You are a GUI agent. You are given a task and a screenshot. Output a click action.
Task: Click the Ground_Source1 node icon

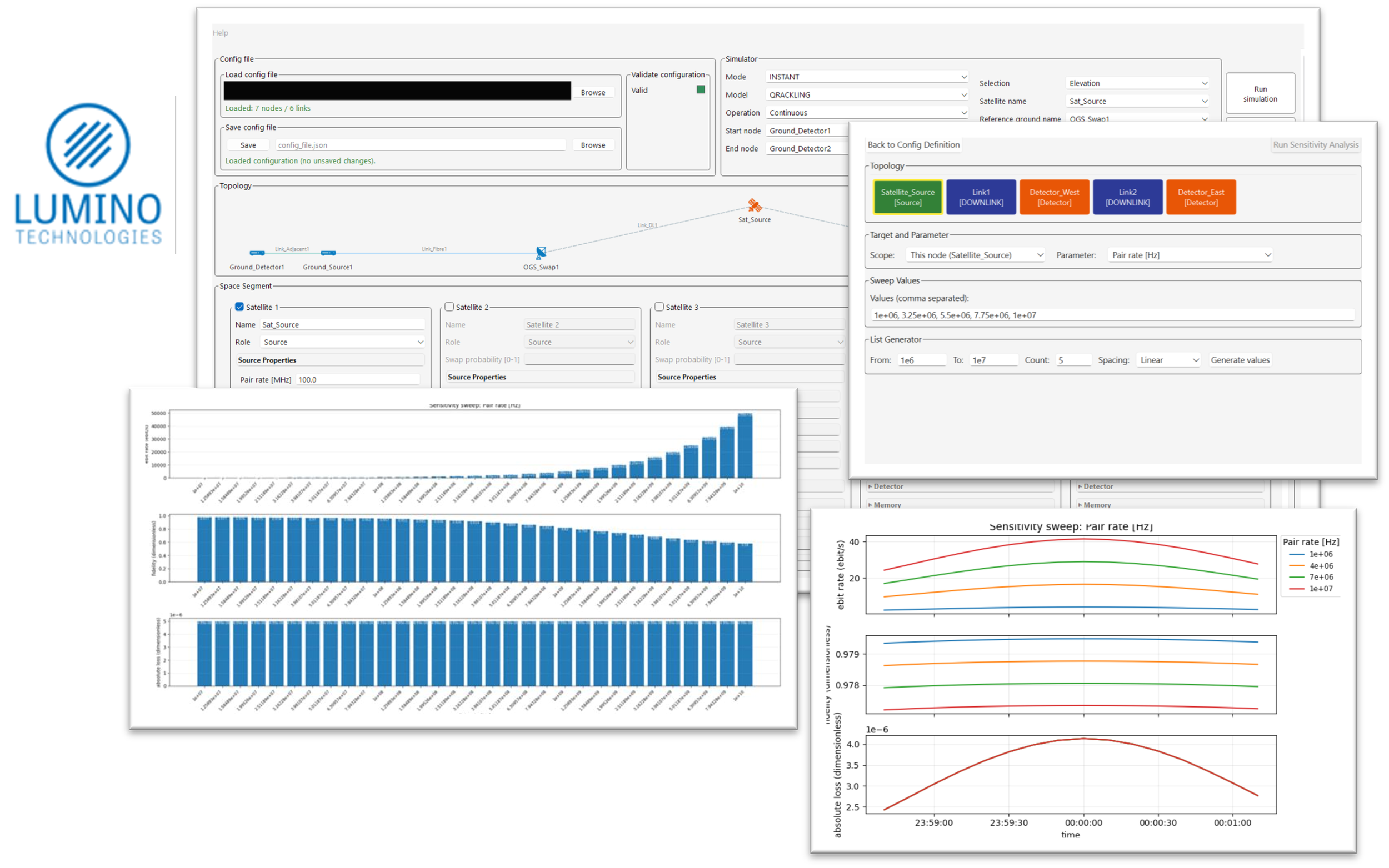(328, 253)
